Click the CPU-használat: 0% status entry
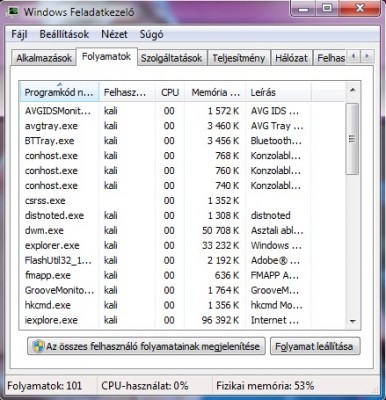 [145, 386]
